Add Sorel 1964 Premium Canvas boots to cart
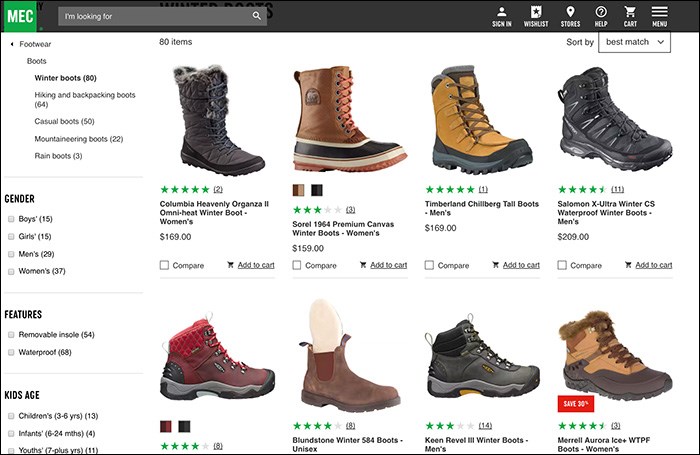This screenshot has height=455, width=700. 388,265
